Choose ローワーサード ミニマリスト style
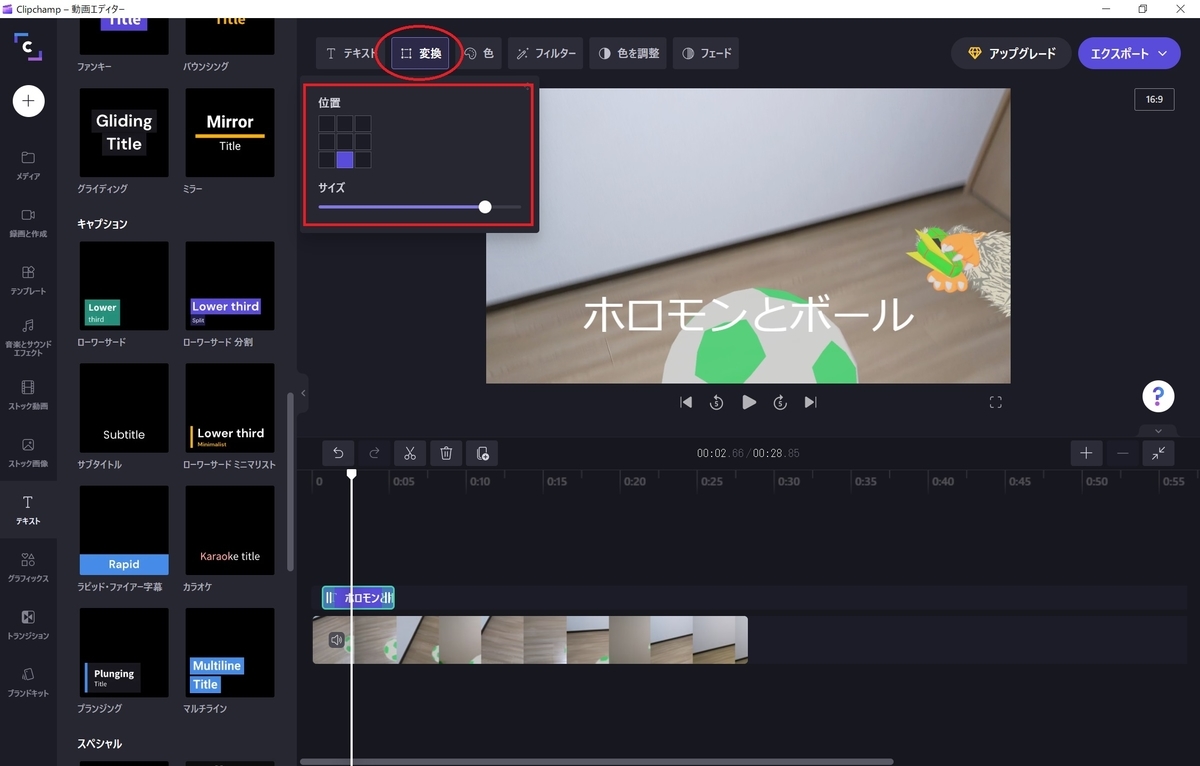Image resolution: width=1200 pixels, height=766 pixels. 230,408
